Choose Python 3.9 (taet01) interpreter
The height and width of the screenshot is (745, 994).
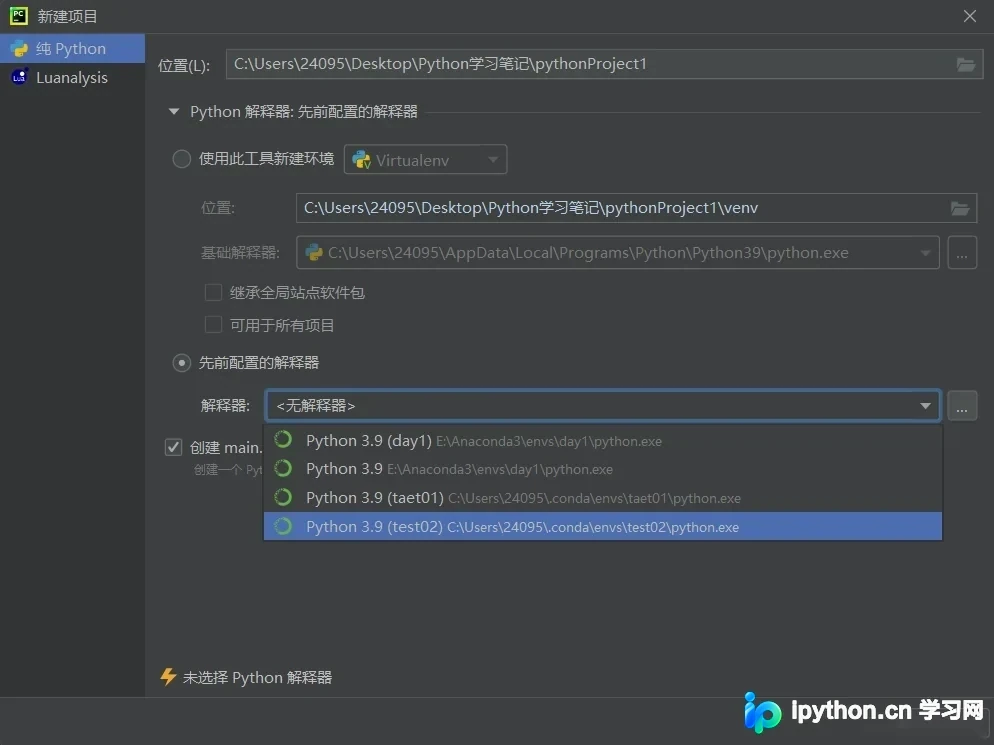coord(603,498)
